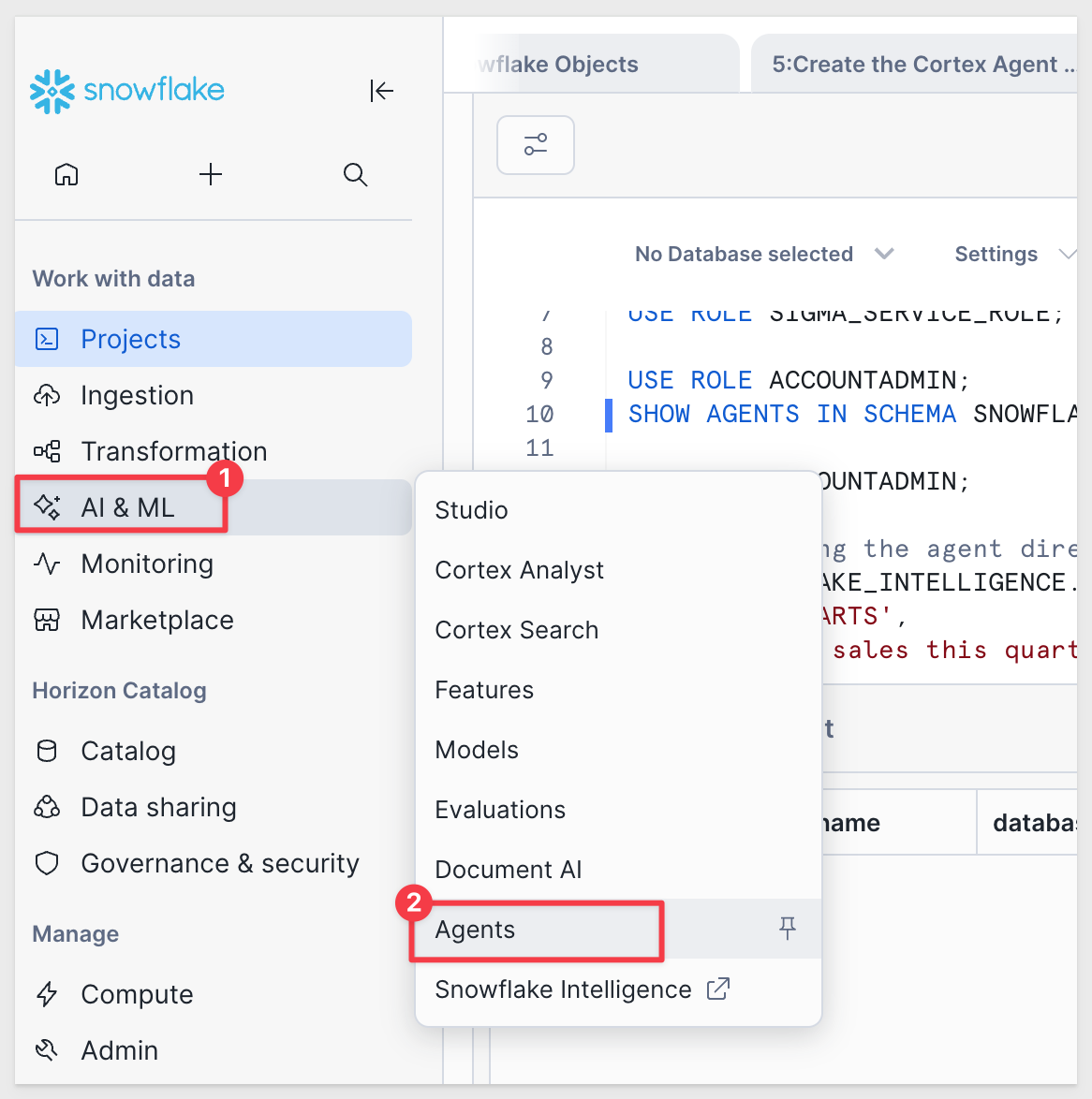Go to the Home icon
Image resolution: width=1092 pixels, height=1099 pixels.
(66, 174)
